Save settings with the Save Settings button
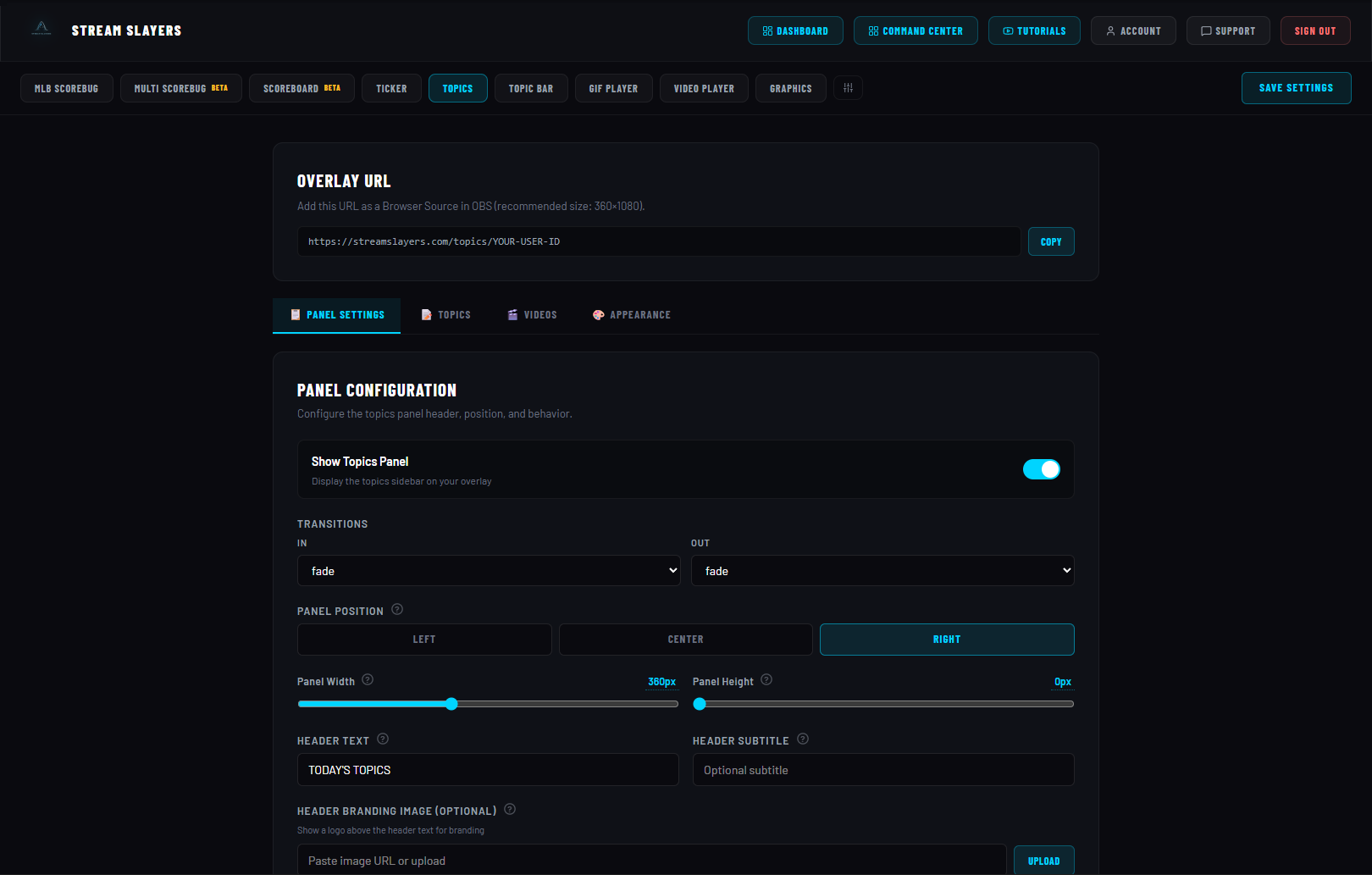Screen dimensions: 1372x875 (x=1296, y=88)
